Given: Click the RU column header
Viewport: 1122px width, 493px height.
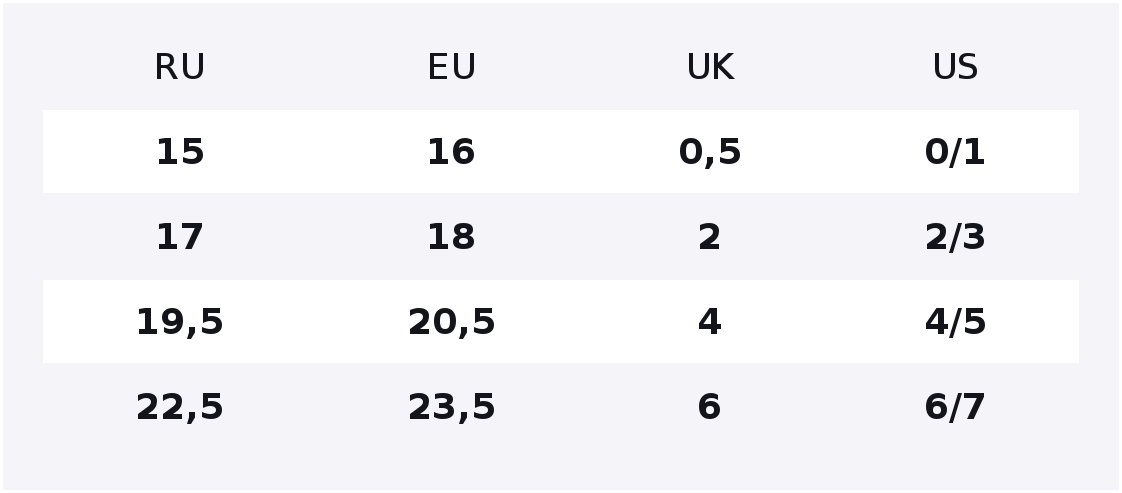Looking at the screenshot, I should tap(180, 67).
